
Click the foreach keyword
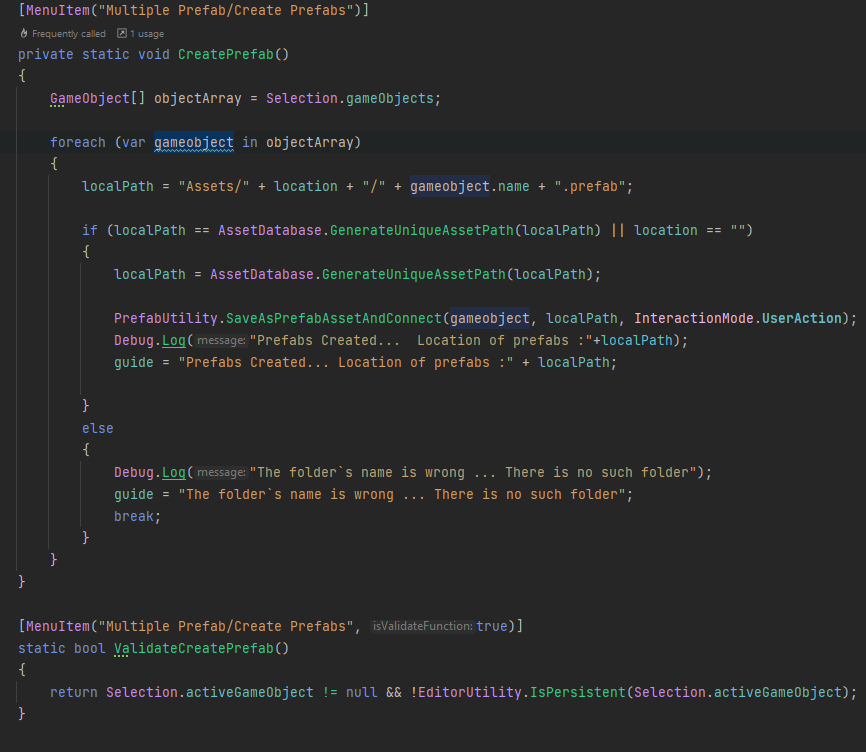click(78, 142)
